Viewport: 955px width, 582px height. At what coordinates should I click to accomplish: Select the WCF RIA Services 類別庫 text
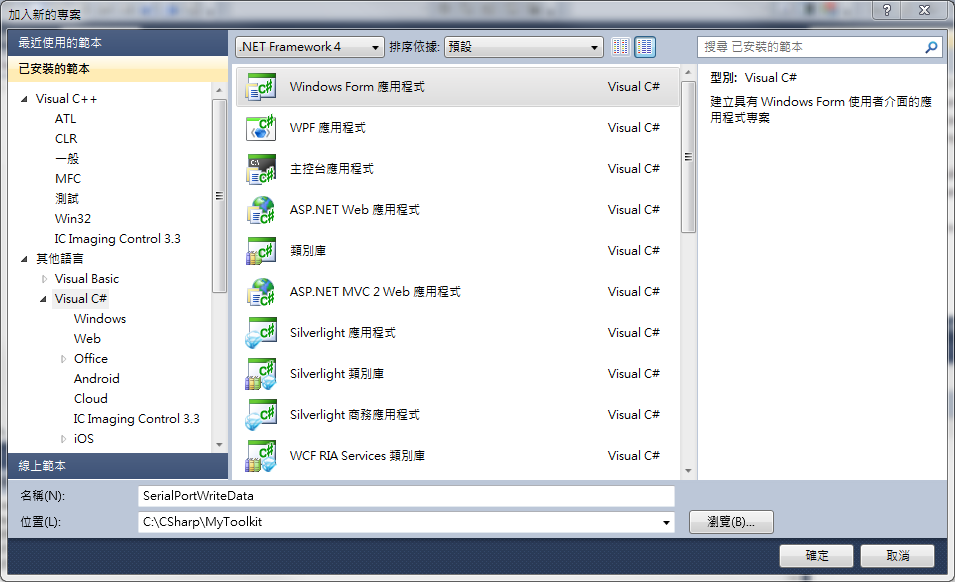358,455
